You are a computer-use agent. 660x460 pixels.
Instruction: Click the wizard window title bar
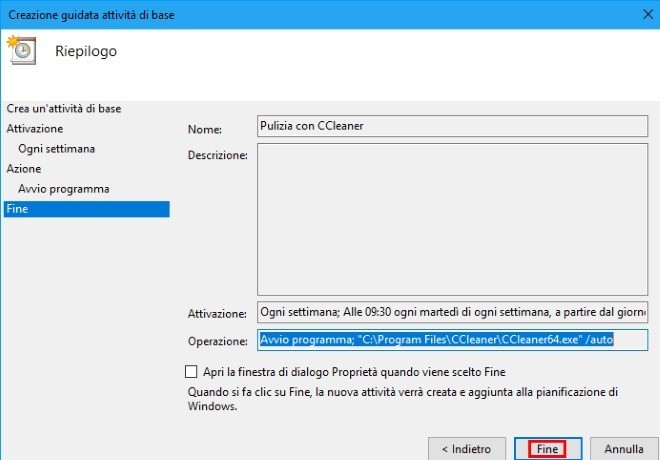[300, 13]
